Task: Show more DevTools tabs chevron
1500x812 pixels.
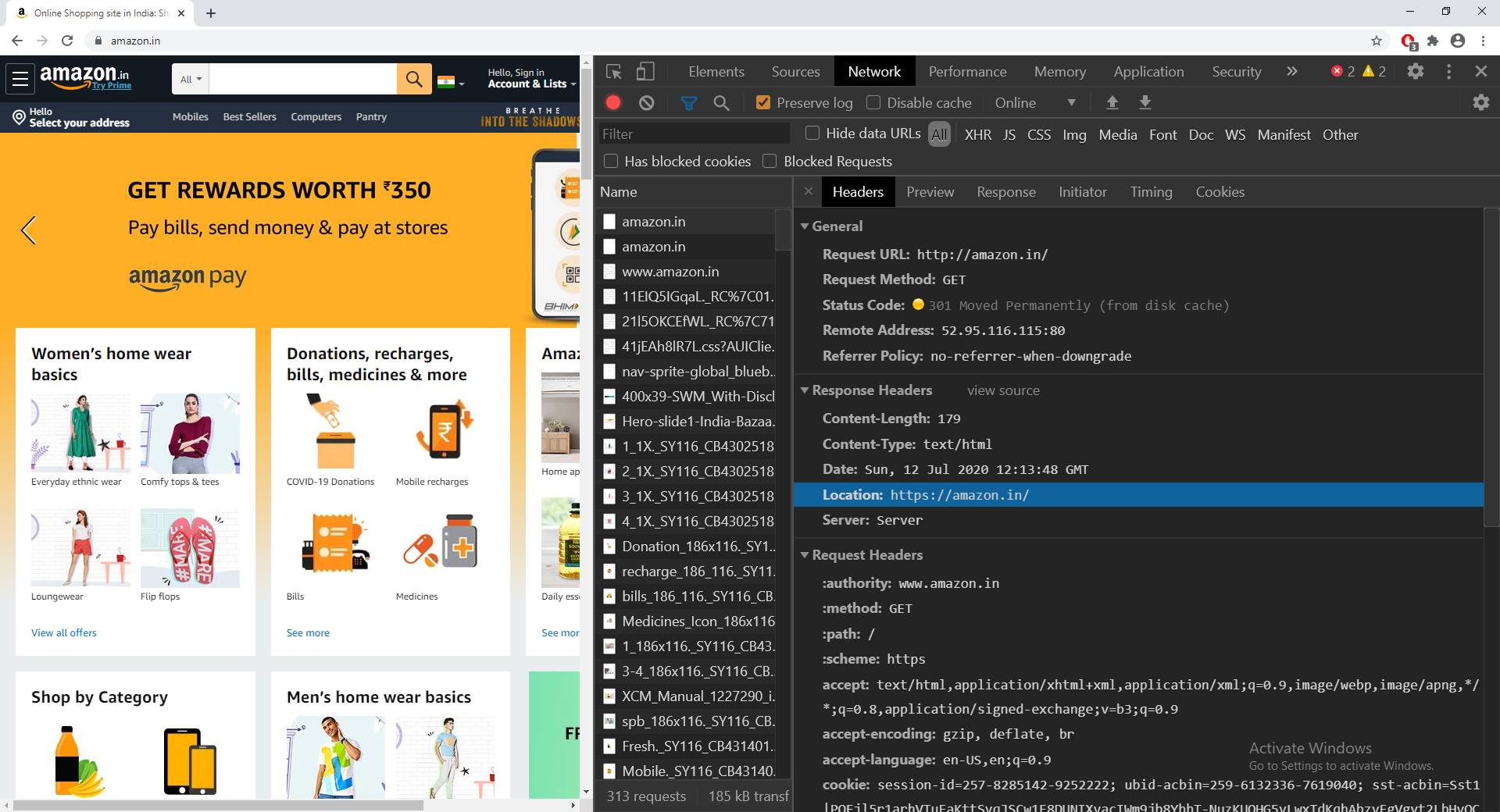Action: pos(1292,71)
